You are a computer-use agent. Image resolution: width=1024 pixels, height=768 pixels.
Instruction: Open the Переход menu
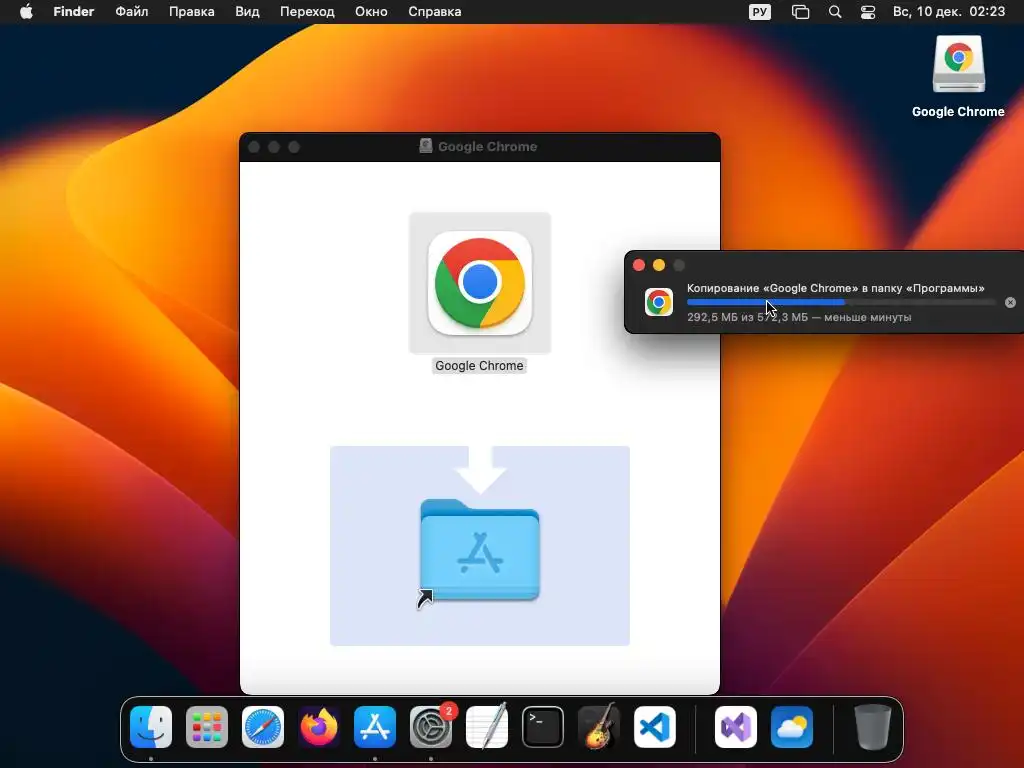click(x=307, y=12)
